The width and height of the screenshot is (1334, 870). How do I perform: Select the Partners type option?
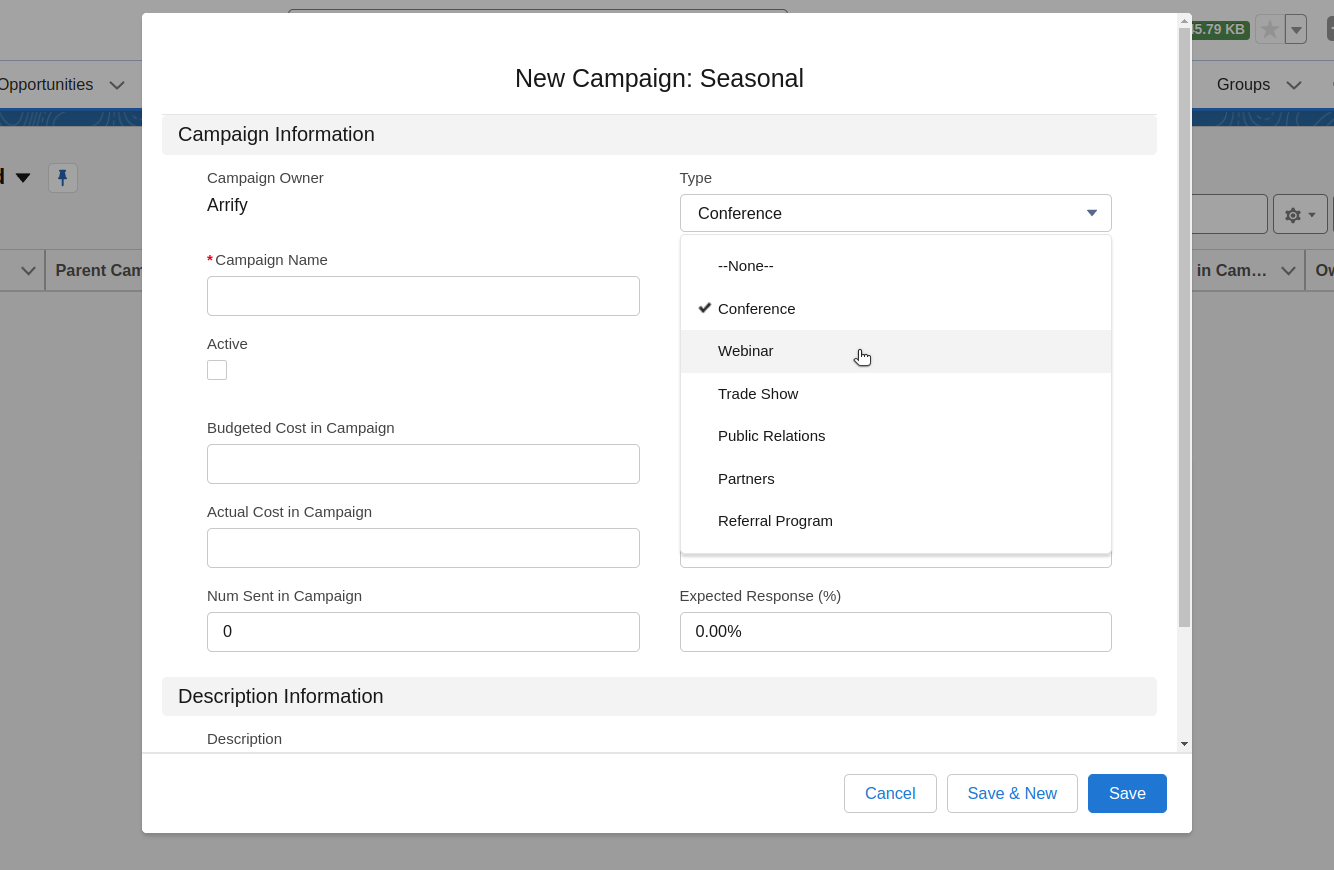(x=895, y=479)
